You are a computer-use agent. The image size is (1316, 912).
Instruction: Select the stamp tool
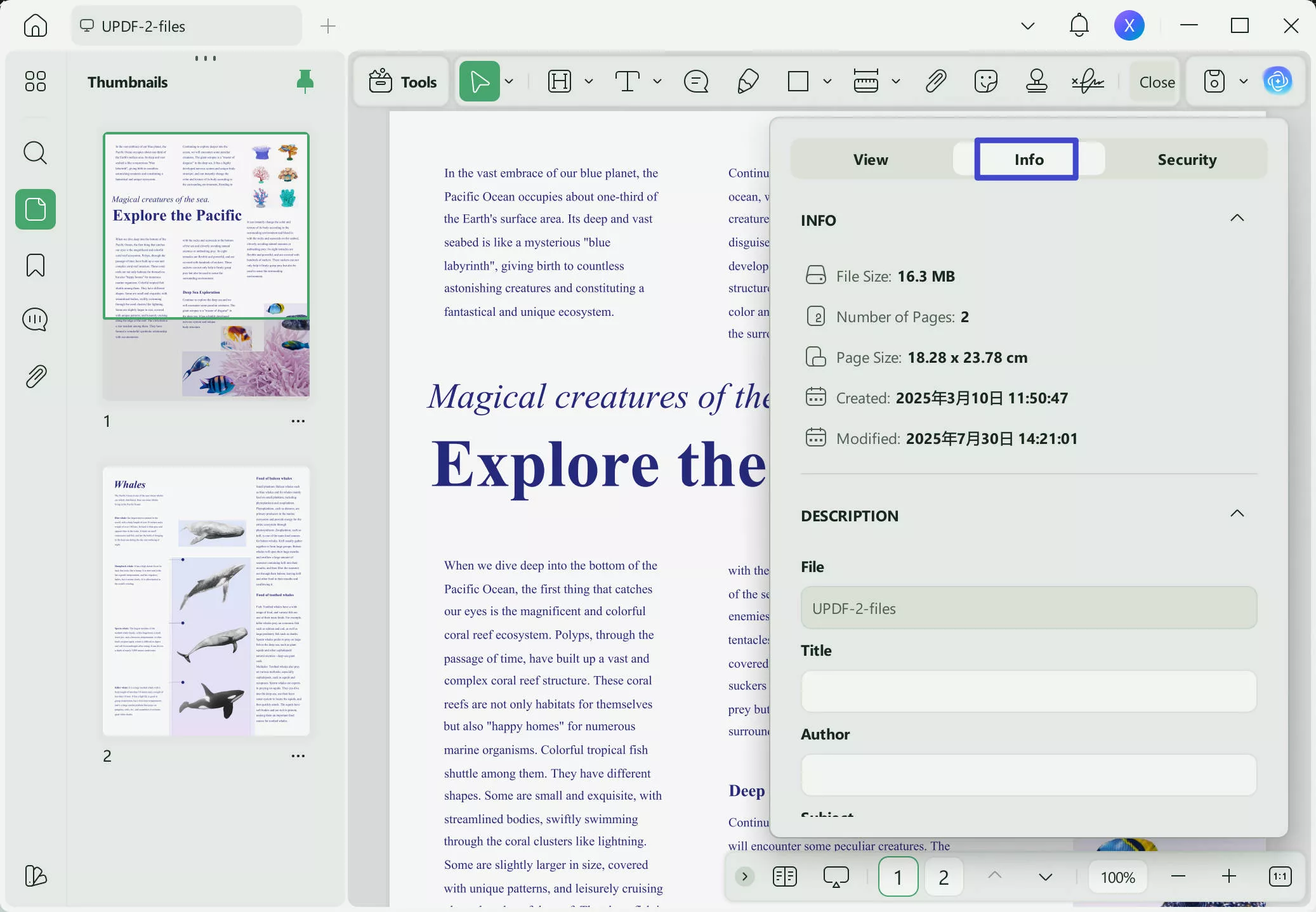tap(1036, 81)
